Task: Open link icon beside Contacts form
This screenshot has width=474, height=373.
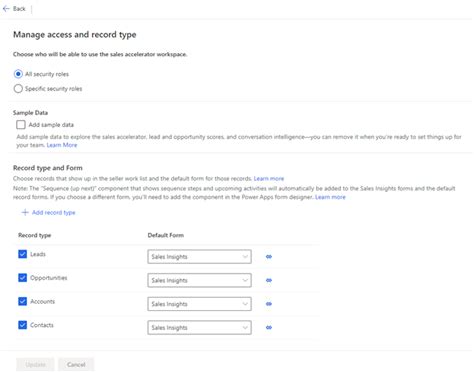Action: click(x=269, y=328)
